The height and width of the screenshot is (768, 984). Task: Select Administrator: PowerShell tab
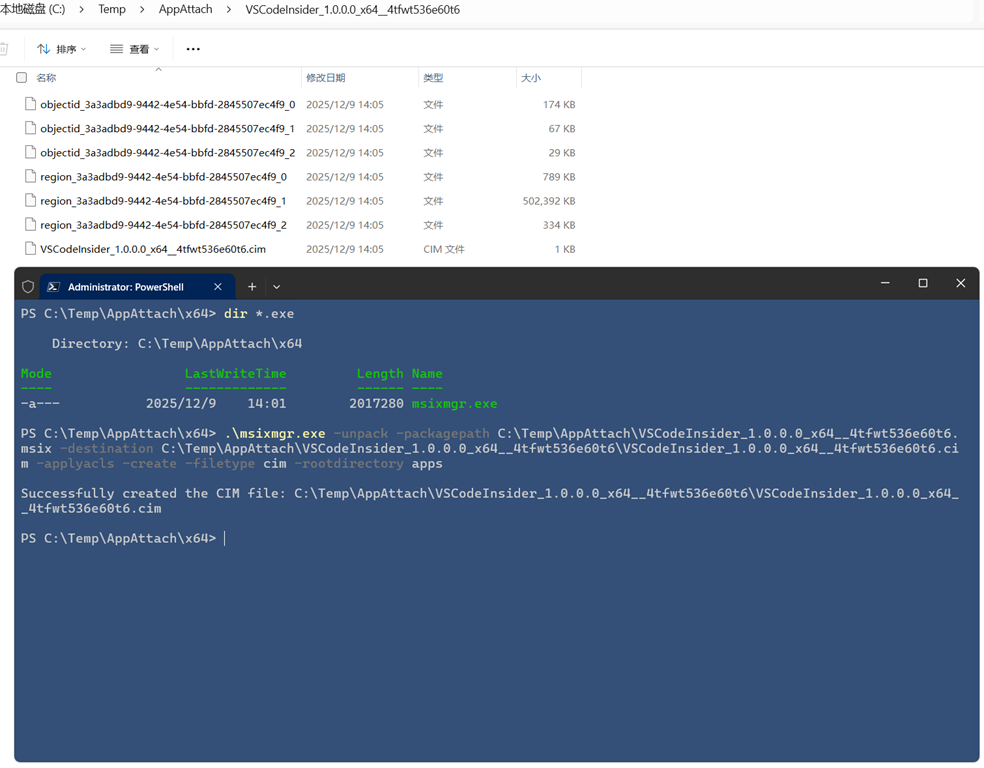126,287
